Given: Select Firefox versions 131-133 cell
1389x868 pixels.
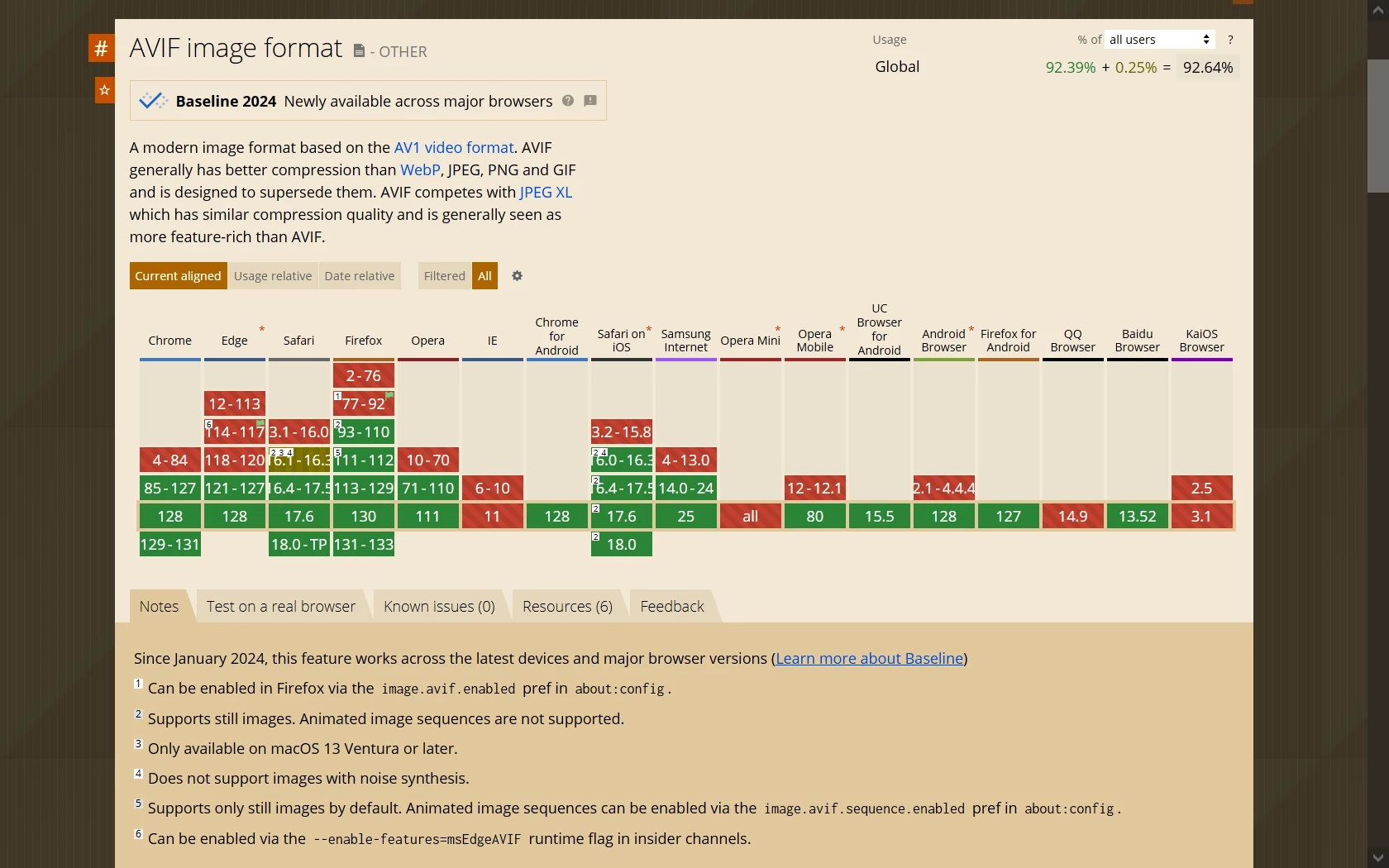Looking at the screenshot, I should 364,544.
